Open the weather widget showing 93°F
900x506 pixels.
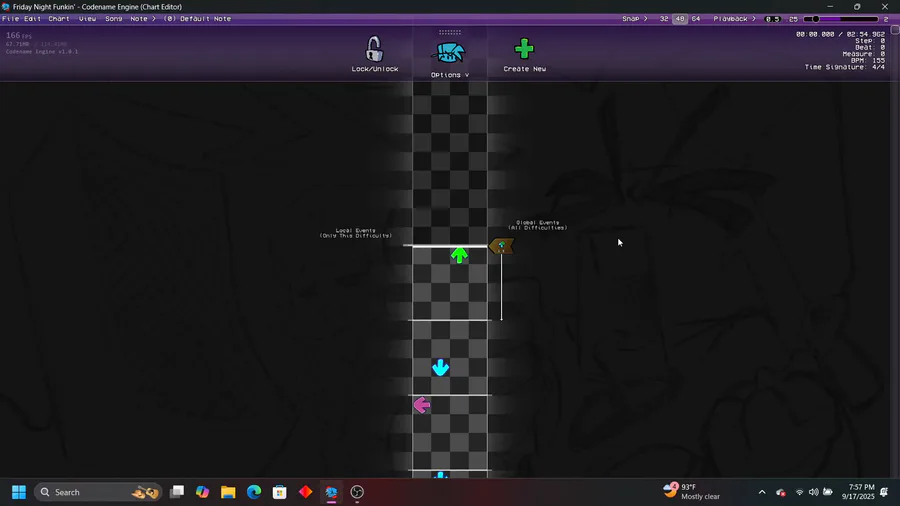point(692,492)
